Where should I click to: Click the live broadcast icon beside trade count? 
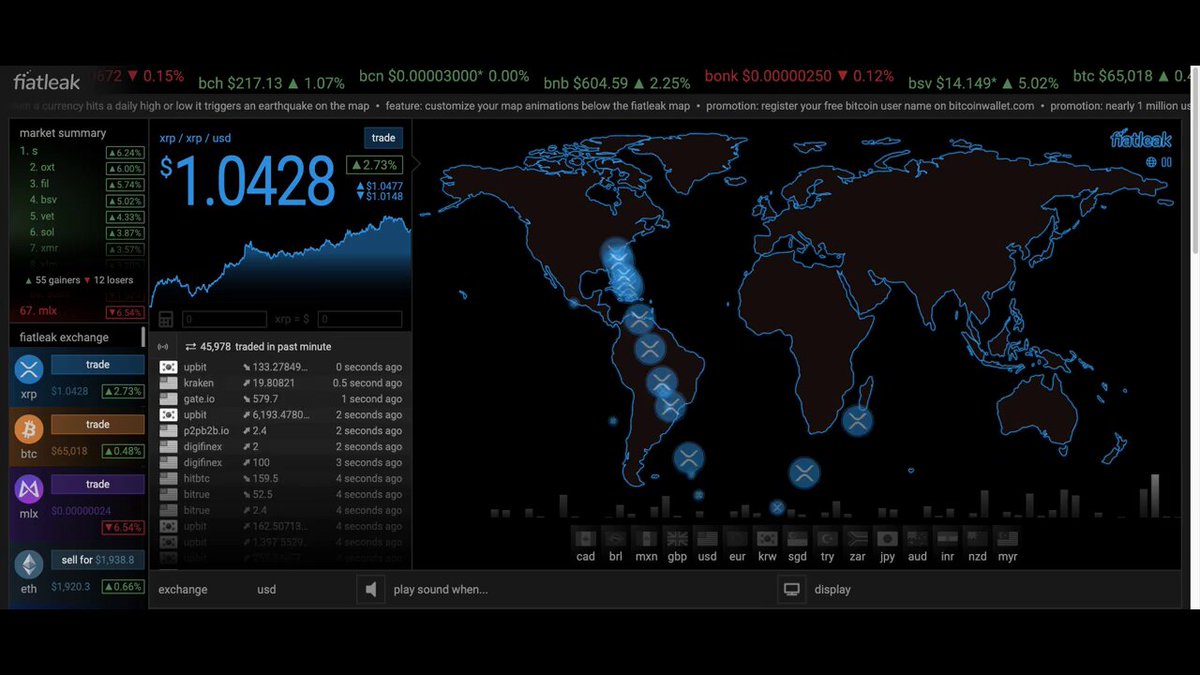pyautogui.click(x=164, y=347)
